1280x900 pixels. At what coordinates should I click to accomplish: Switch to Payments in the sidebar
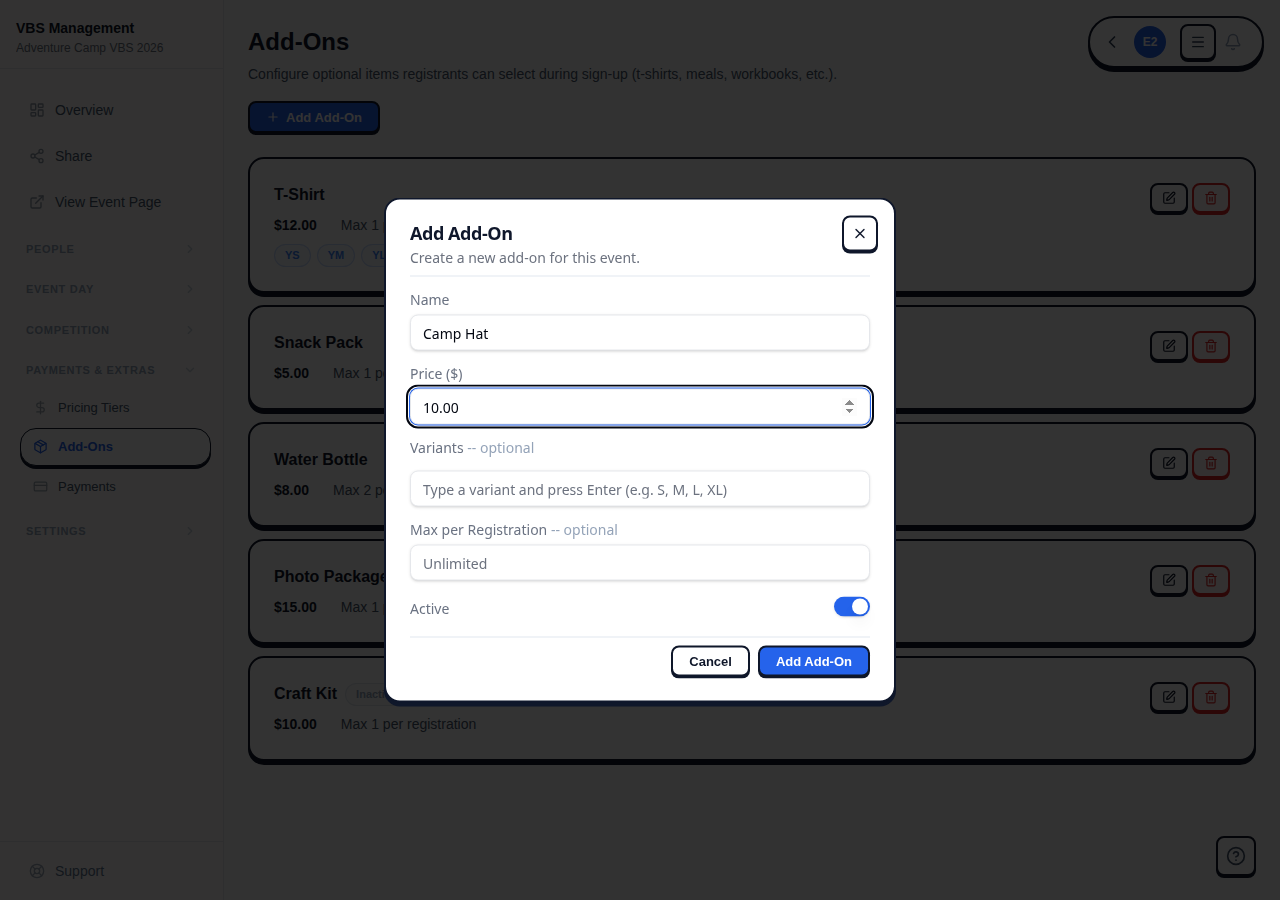tap(87, 486)
